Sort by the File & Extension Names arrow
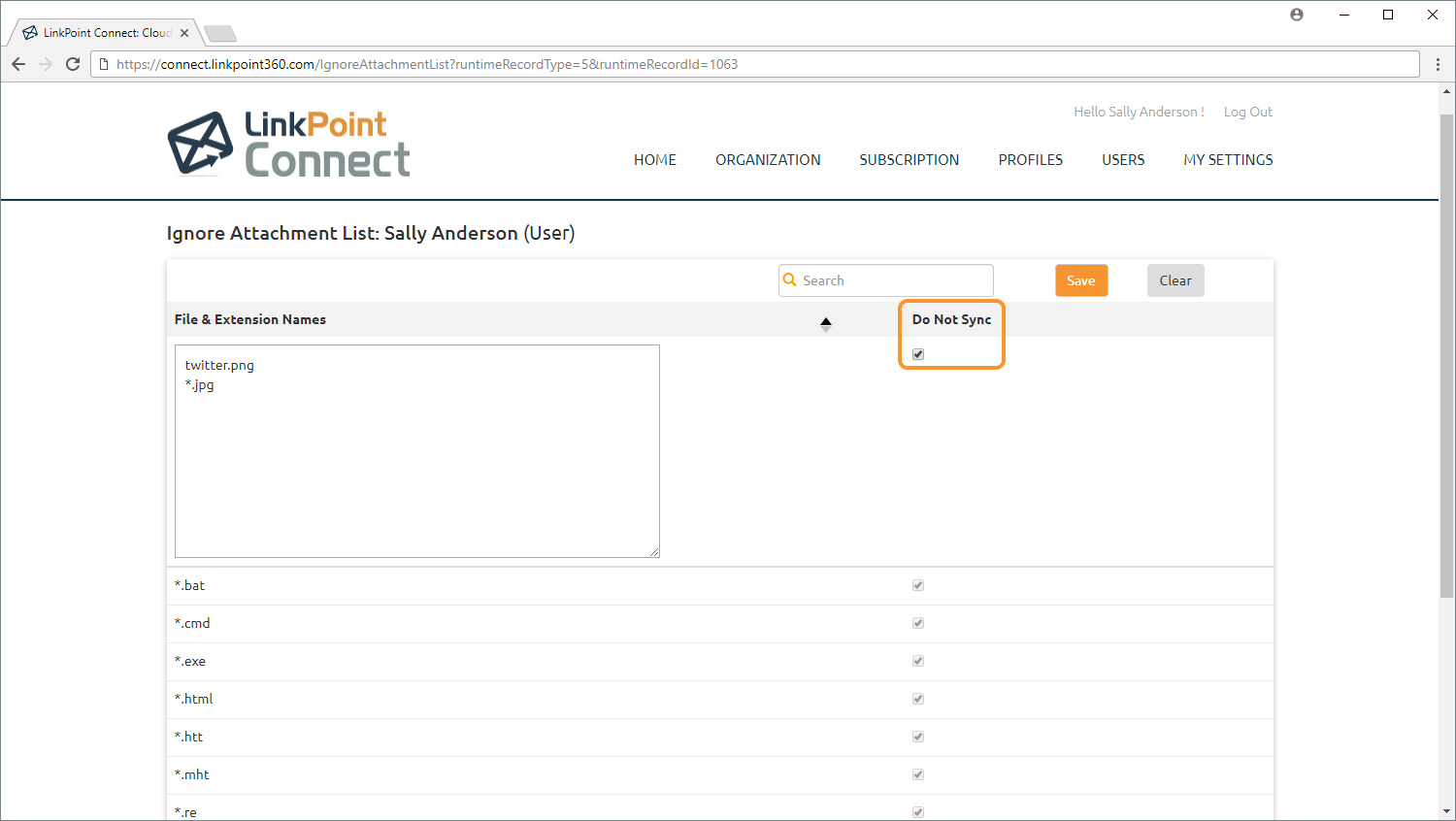Screen dimensions: 1456x821 point(826,324)
